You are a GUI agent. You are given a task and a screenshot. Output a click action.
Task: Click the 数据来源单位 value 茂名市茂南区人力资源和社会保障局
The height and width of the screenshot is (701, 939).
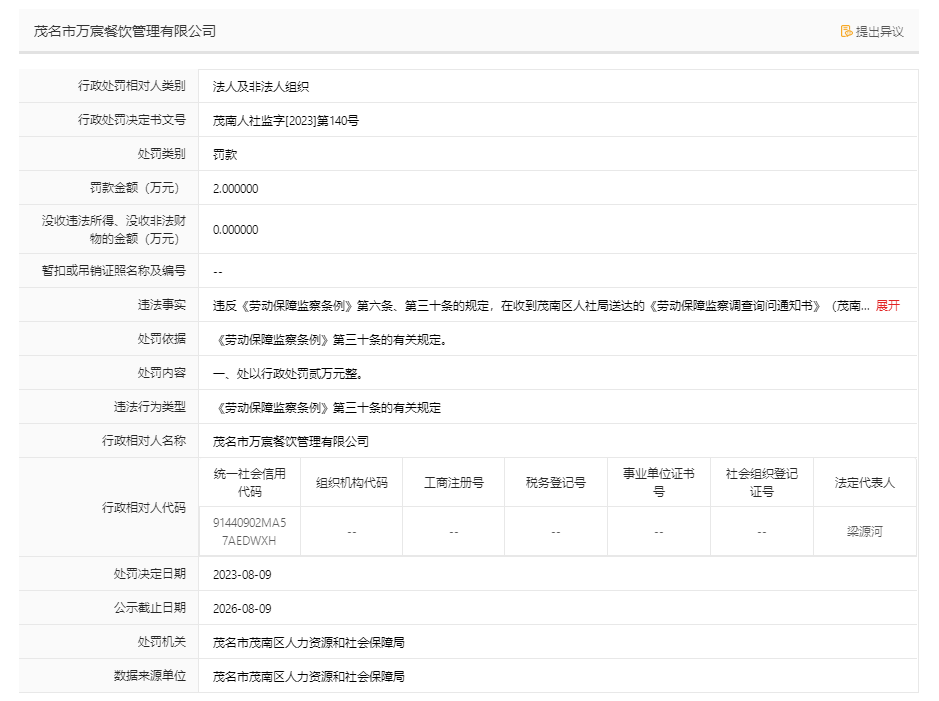click(x=308, y=677)
